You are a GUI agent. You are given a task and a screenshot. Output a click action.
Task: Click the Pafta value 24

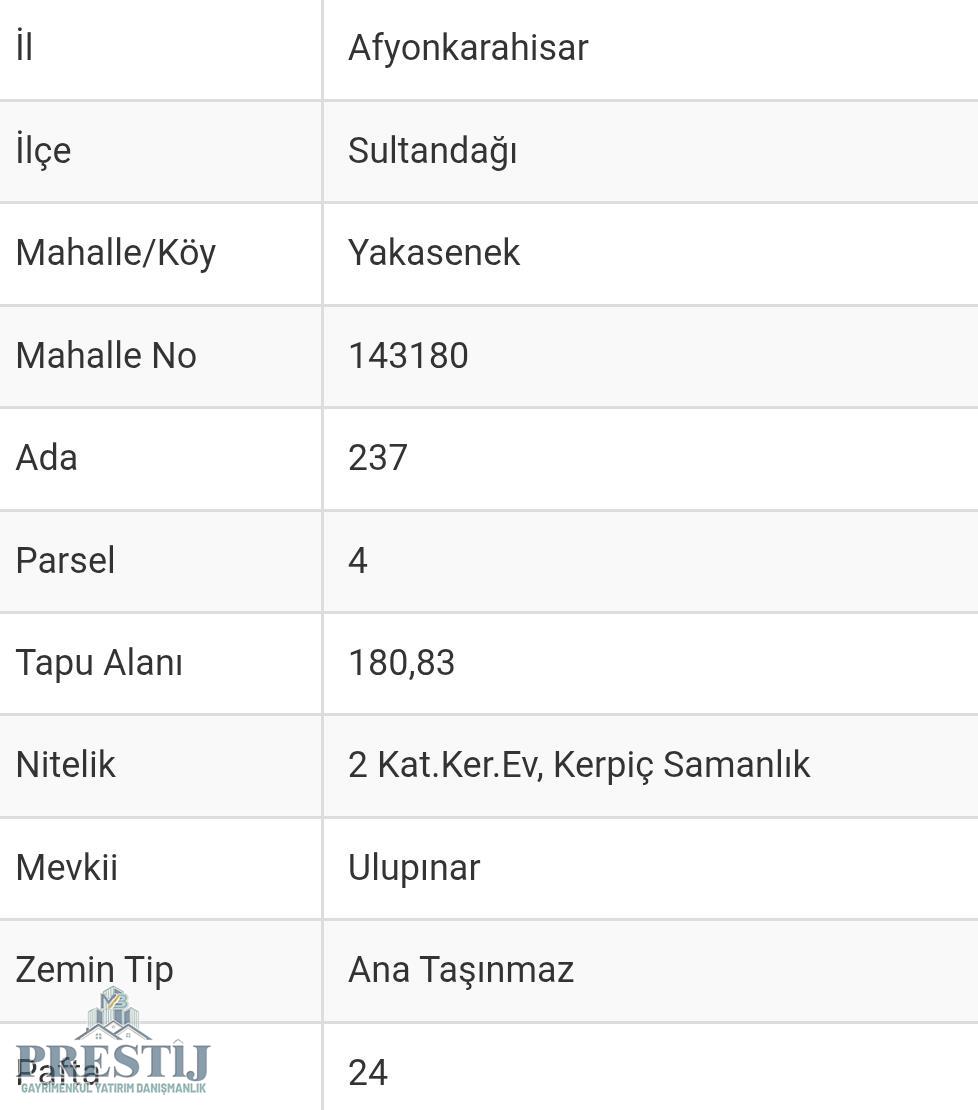(368, 1073)
